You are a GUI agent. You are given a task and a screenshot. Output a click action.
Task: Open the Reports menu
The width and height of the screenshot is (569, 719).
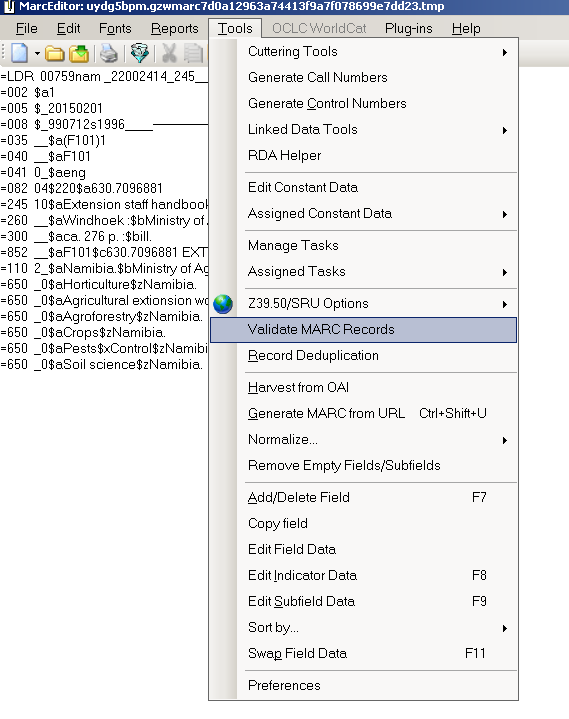pos(175,28)
